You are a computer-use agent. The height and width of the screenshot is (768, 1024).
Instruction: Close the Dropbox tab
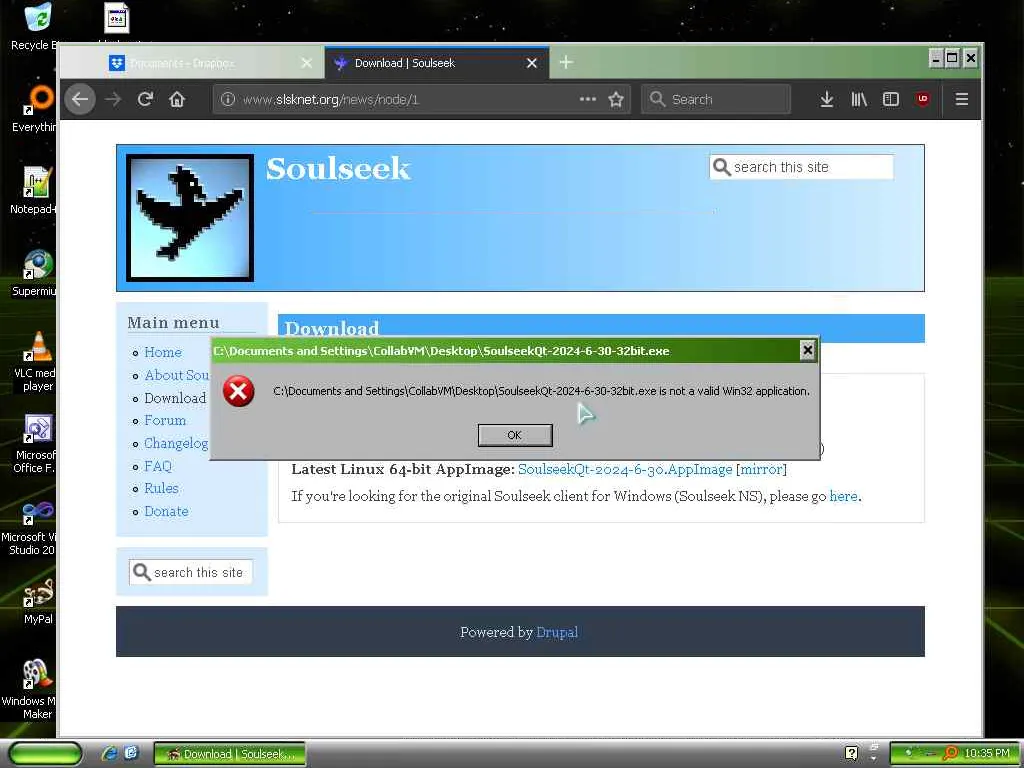coord(306,63)
